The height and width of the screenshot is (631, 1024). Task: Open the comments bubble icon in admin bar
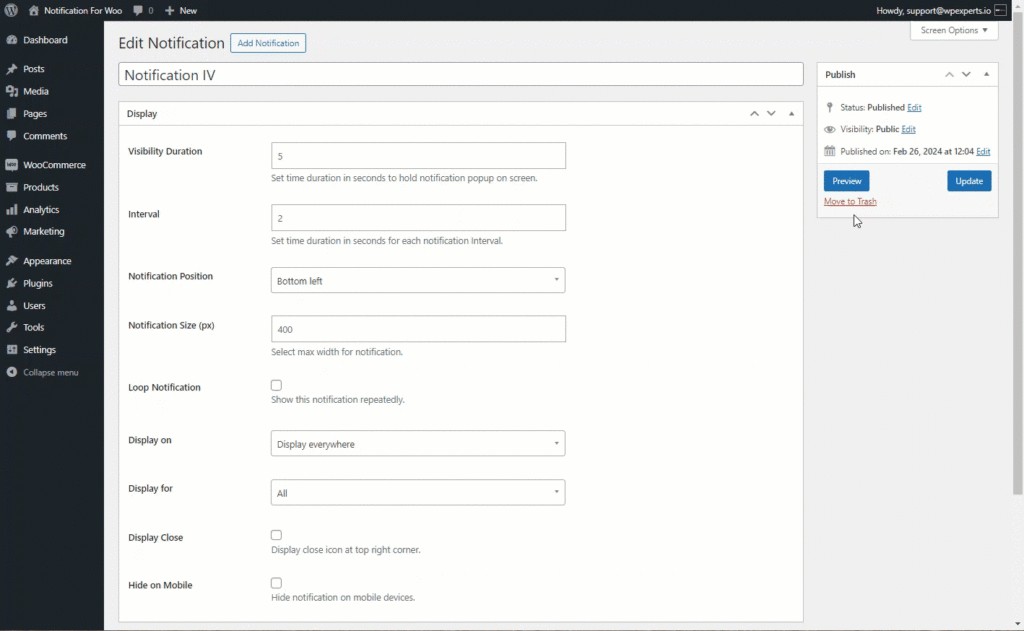click(138, 10)
